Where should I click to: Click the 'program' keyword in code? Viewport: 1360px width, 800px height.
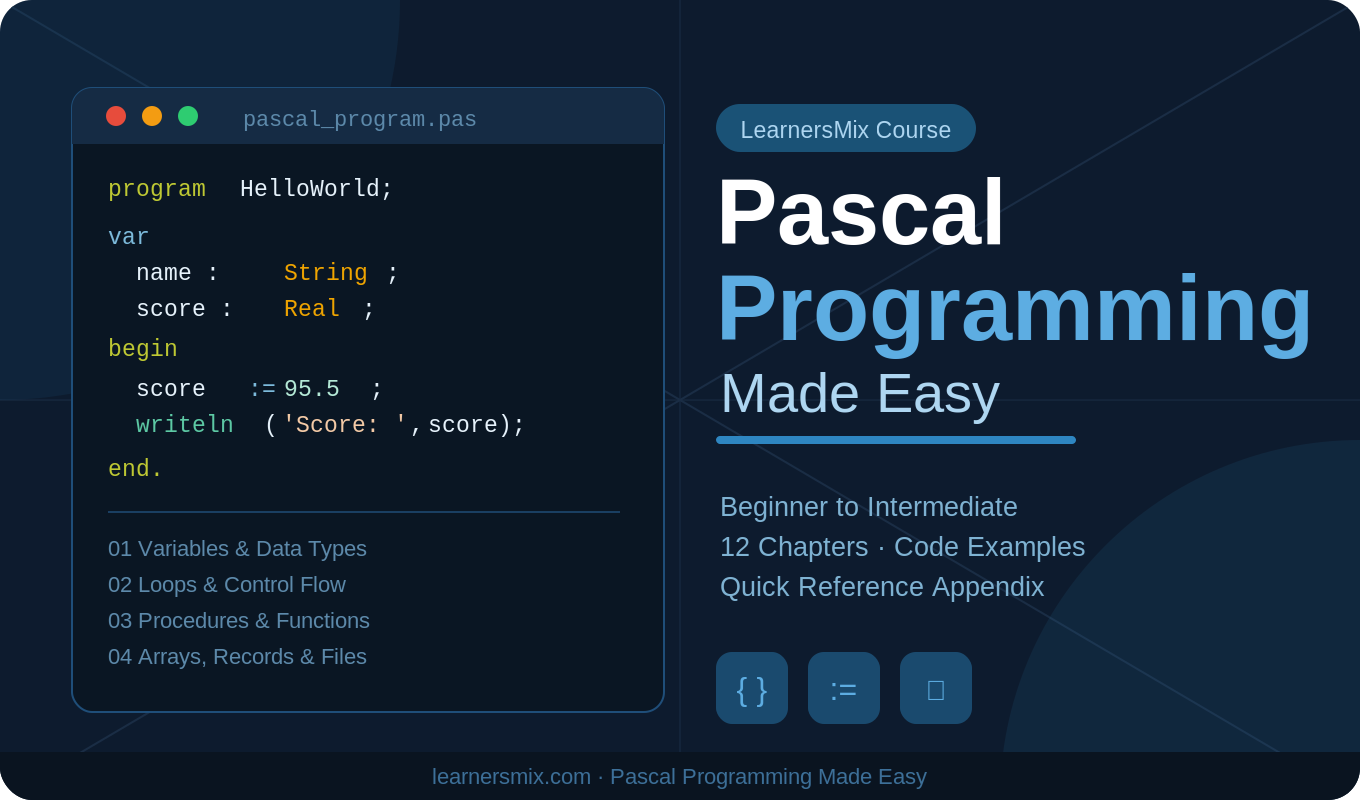pyautogui.click(x=157, y=189)
